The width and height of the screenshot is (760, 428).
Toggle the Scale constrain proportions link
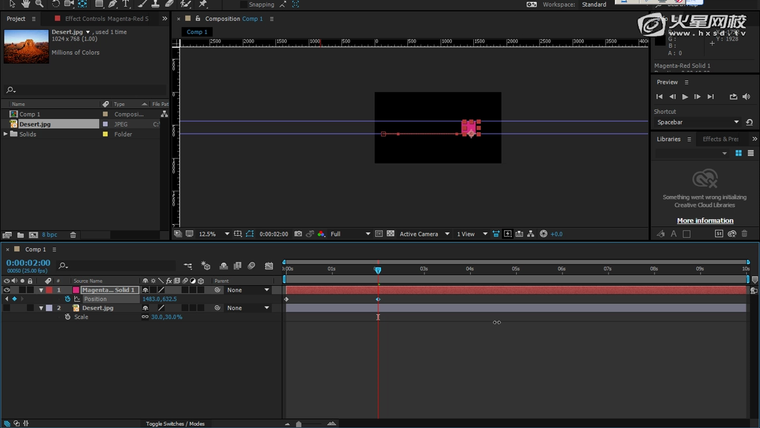[145, 317]
